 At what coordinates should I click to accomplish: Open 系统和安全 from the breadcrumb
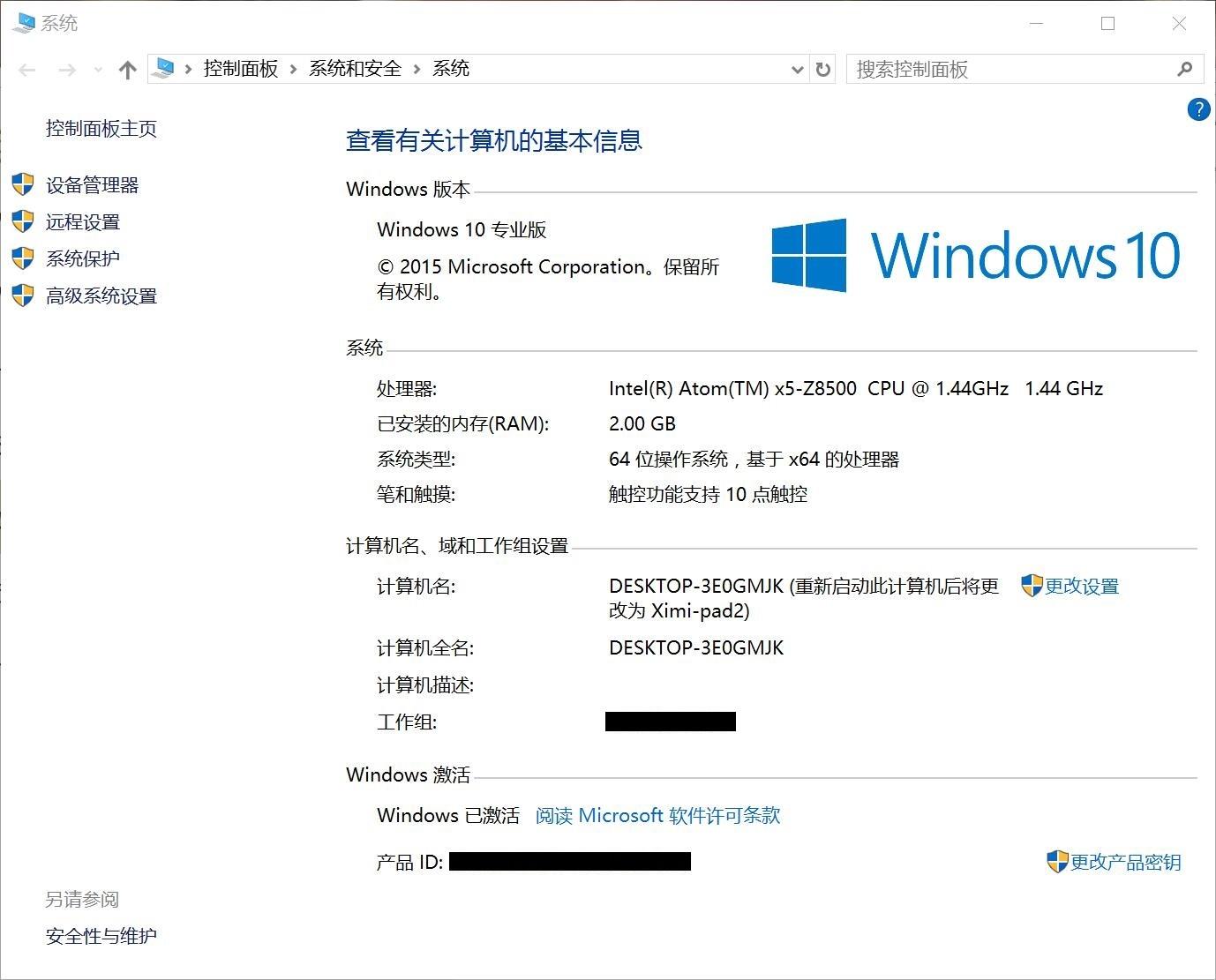click(354, 68)
